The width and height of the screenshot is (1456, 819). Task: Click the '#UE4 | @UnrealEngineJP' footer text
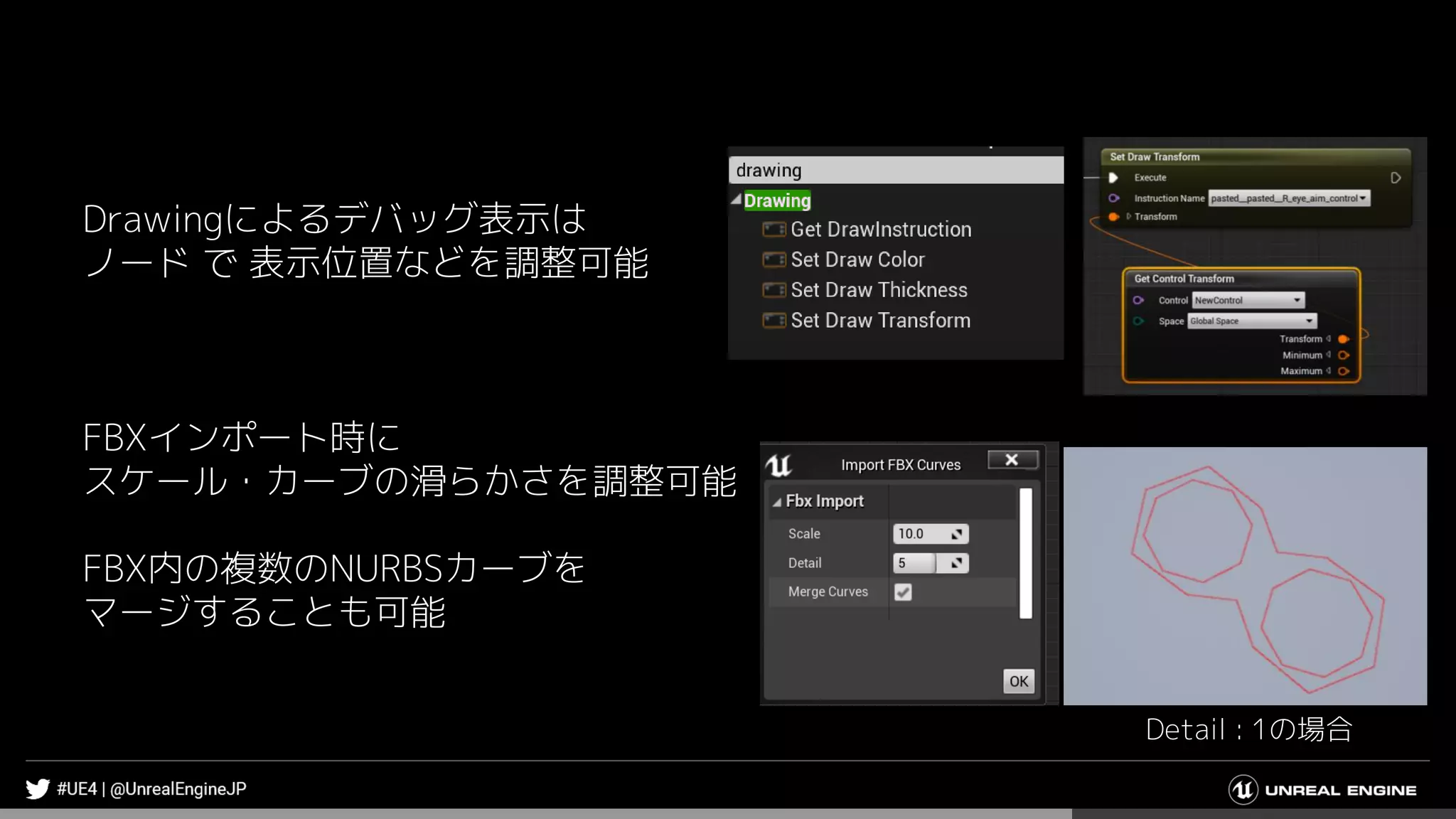[151, 789]
